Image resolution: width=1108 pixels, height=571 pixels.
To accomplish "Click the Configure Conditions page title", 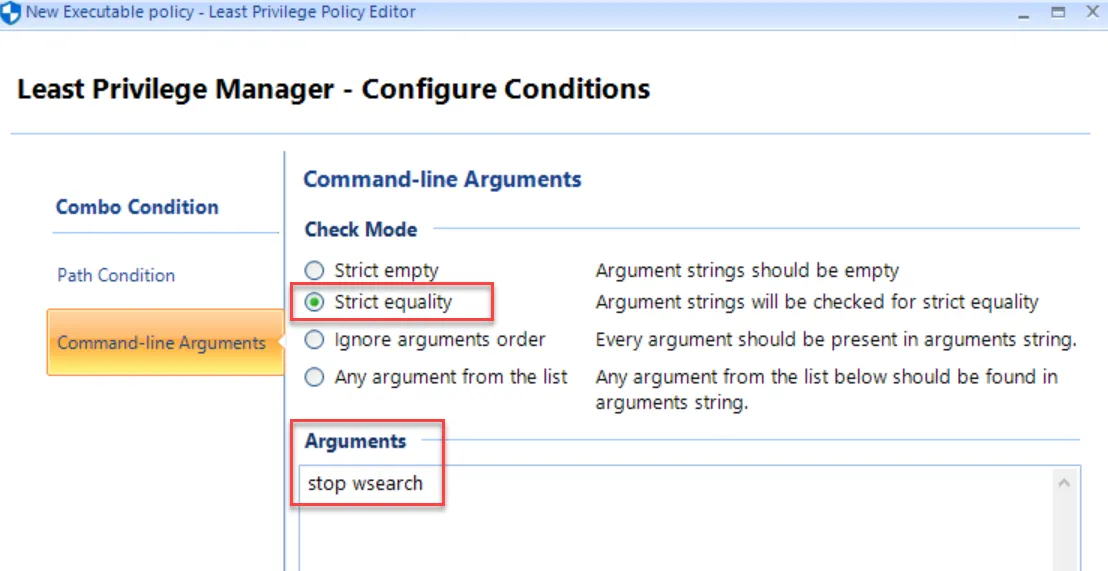I will coord(334,89).
